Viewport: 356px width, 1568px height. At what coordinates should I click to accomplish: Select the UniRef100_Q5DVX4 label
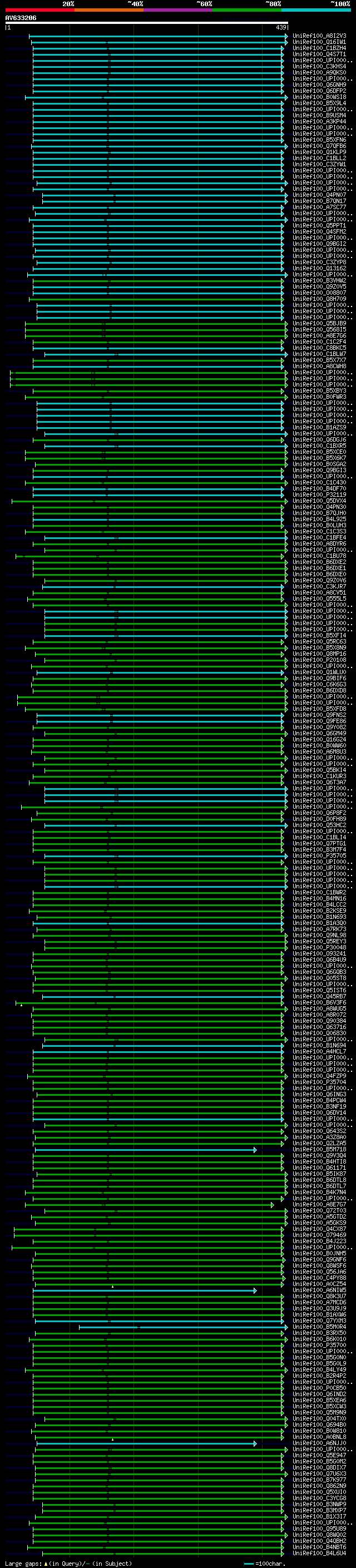pyautogui.click(x=319, y=501)
